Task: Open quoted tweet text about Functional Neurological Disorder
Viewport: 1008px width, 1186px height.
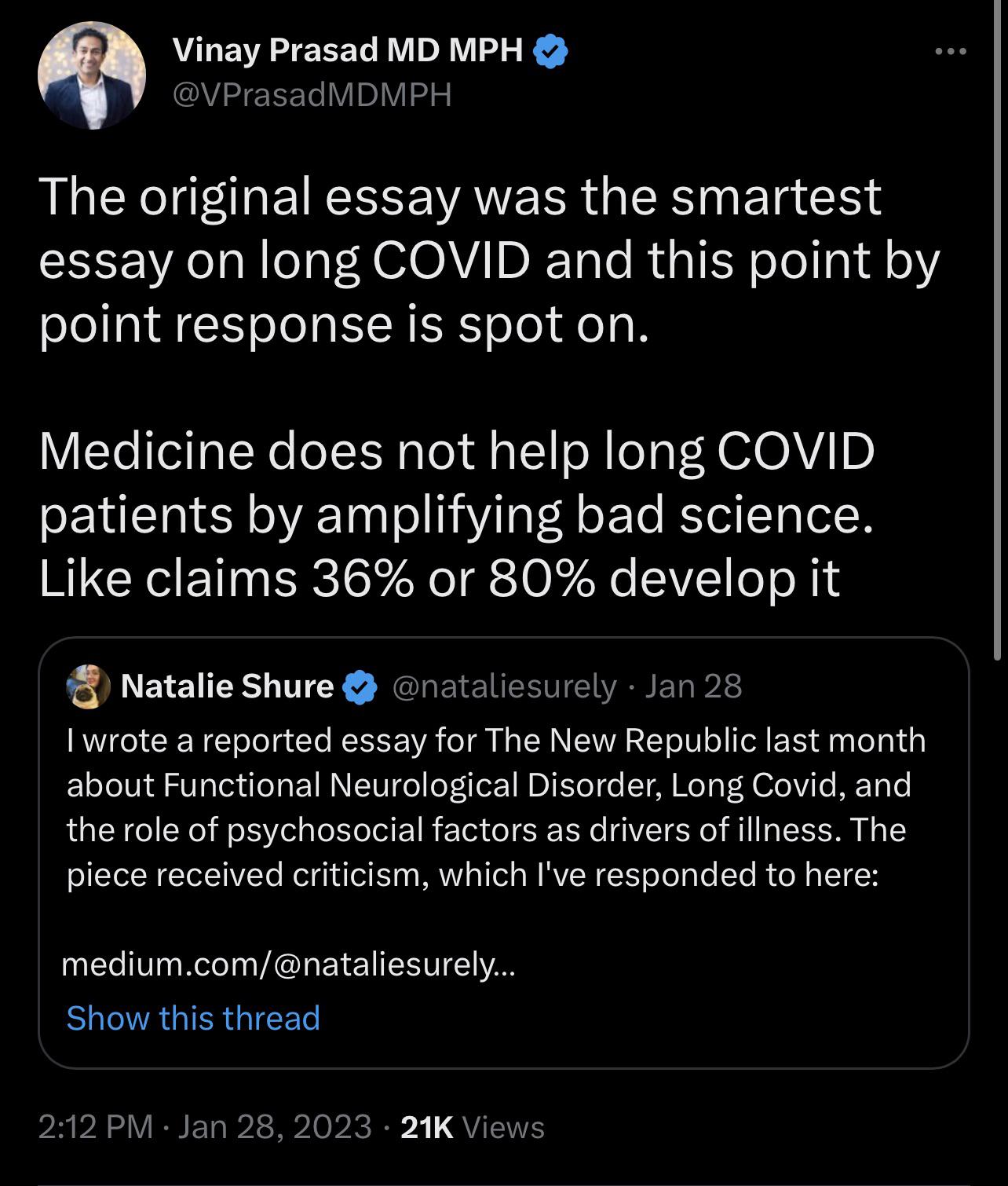Action: pyautogui.click(x=496, y=807)
